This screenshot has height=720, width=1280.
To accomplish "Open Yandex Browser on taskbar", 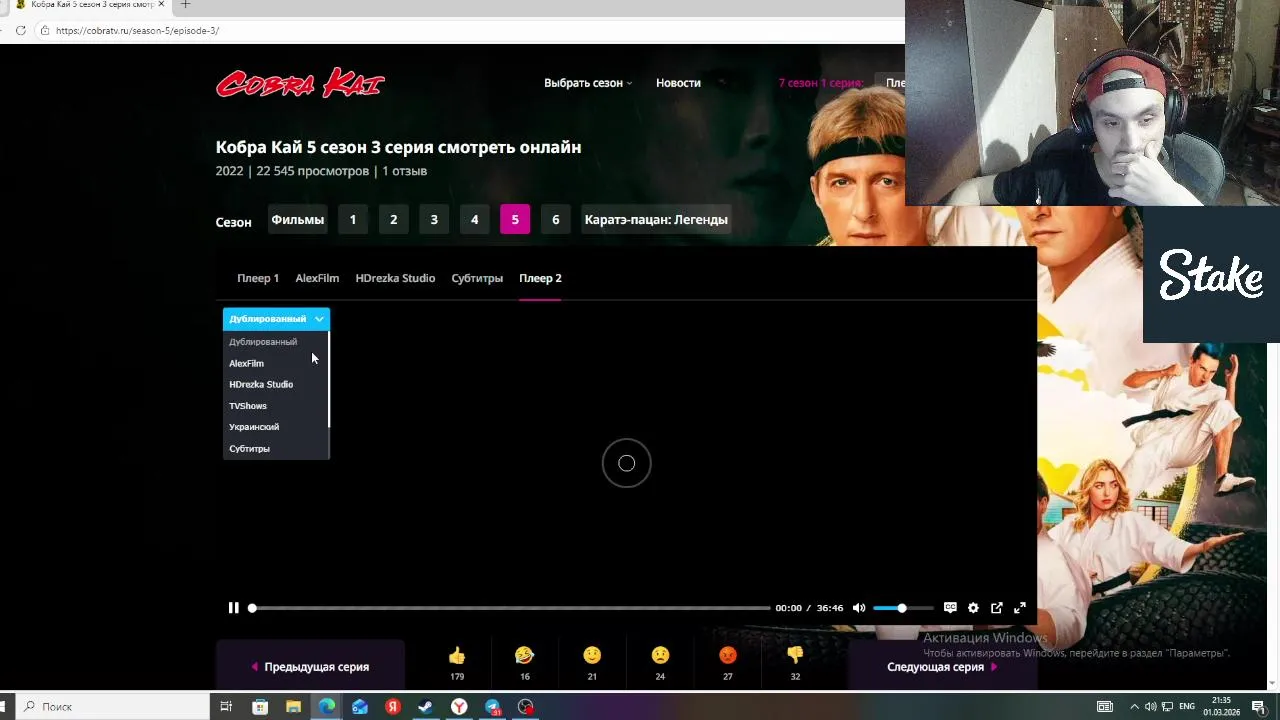I will 459,707.
